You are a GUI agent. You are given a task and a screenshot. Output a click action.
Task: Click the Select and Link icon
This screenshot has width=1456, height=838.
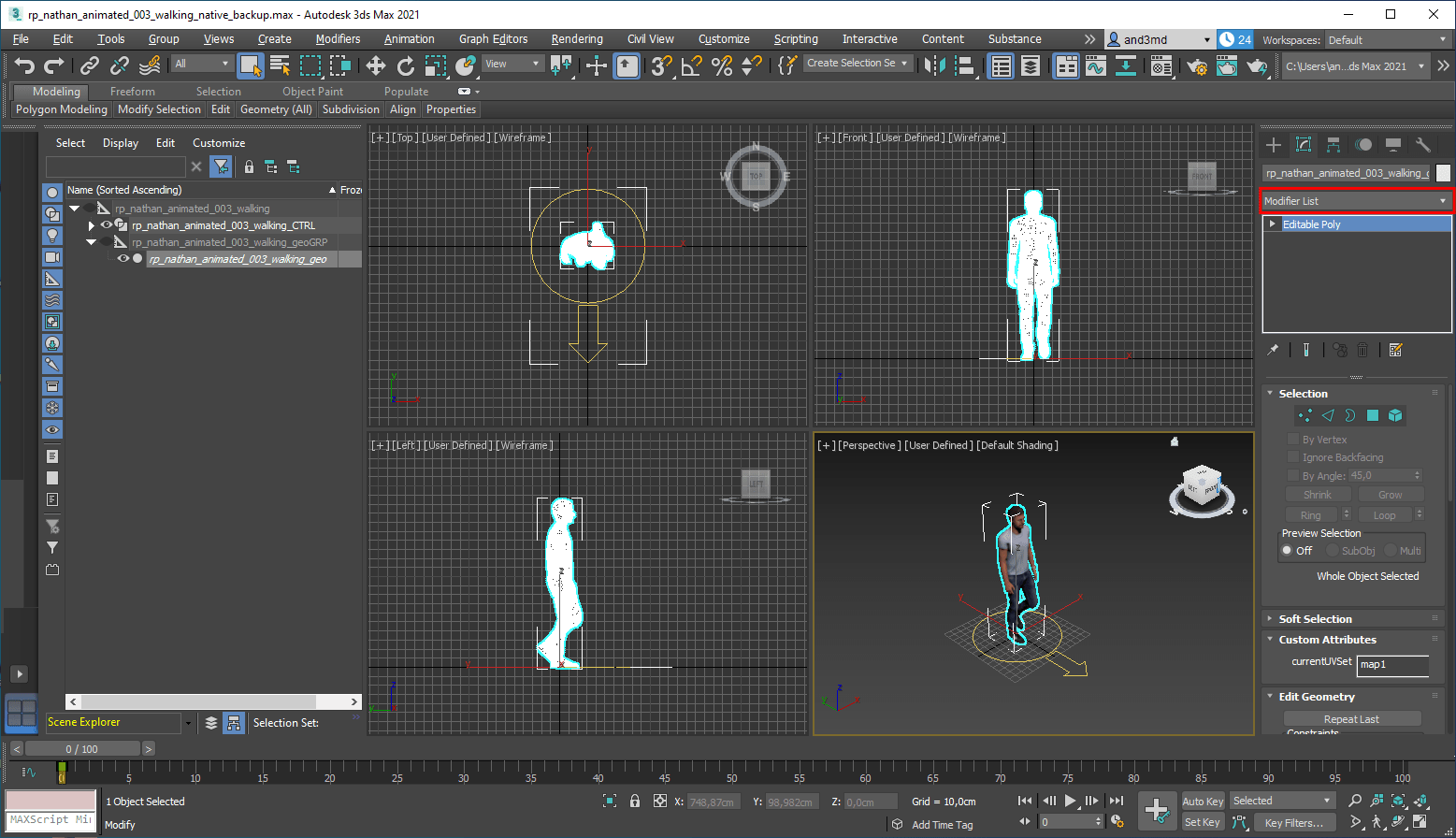coord(89,65)
